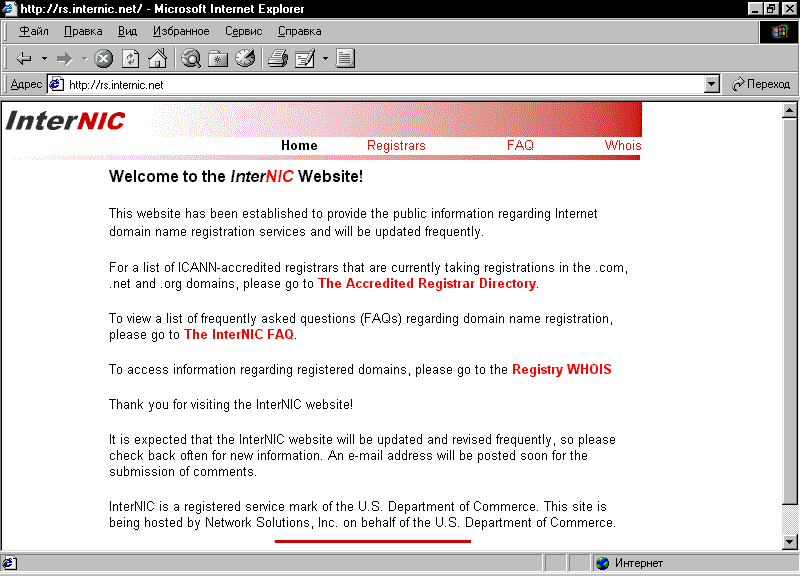Open the Сервис menu
This screenshot has height=576, width=800.
click(x=243, y=31)
